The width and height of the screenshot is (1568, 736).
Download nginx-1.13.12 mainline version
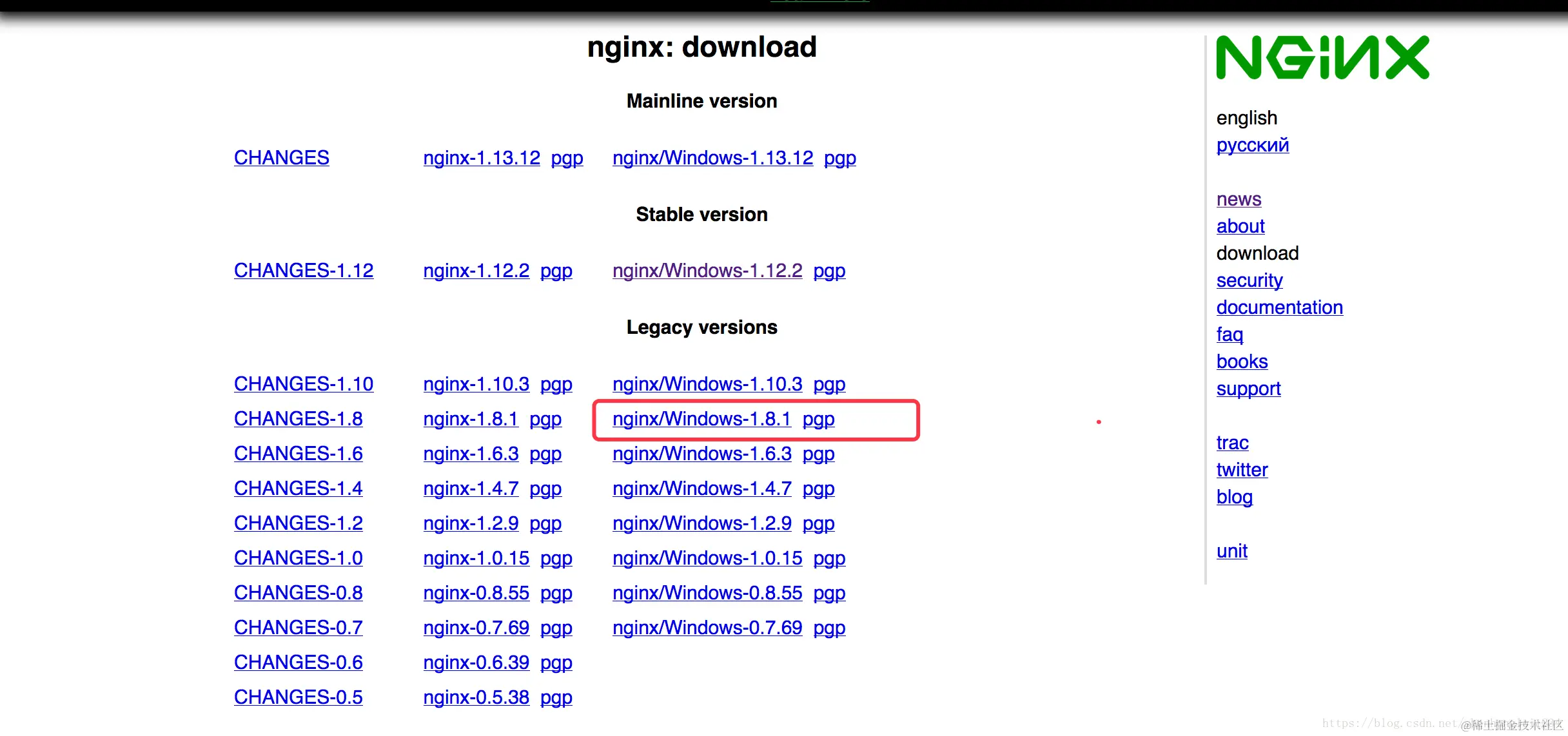[x=481, y=157]
